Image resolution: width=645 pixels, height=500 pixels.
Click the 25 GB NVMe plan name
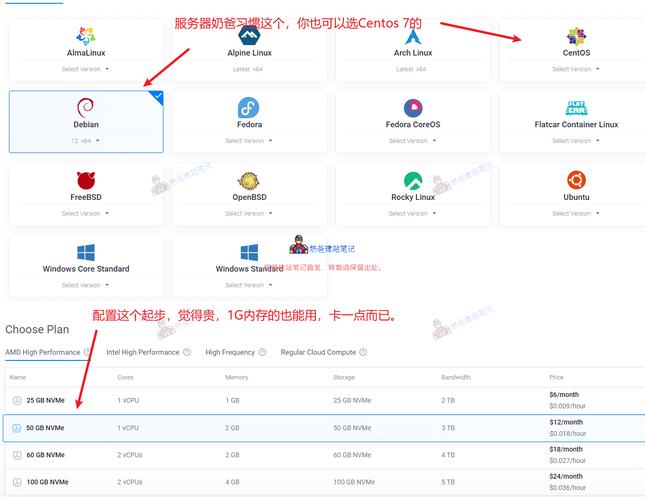46,400
